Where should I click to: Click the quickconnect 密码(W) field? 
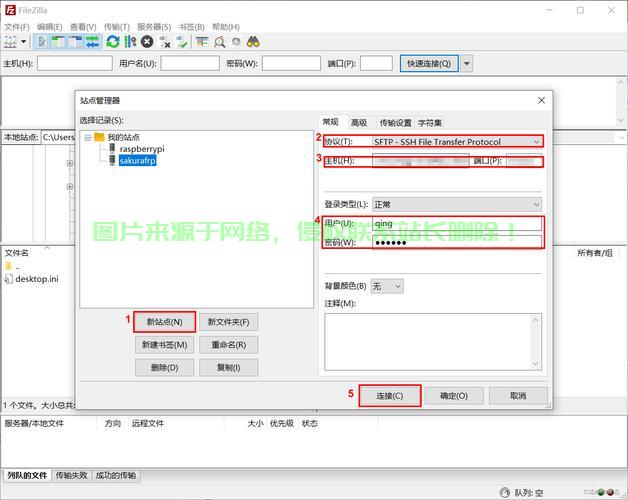[292, 63]
